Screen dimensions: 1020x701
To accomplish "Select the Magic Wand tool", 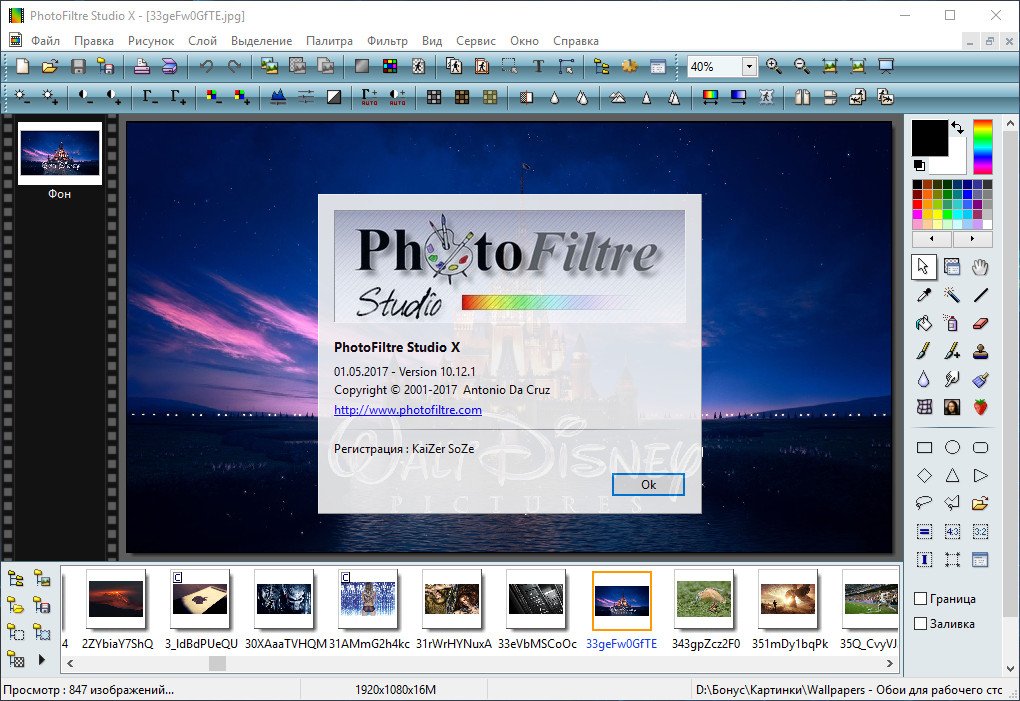I will click(x=952, y=295).
